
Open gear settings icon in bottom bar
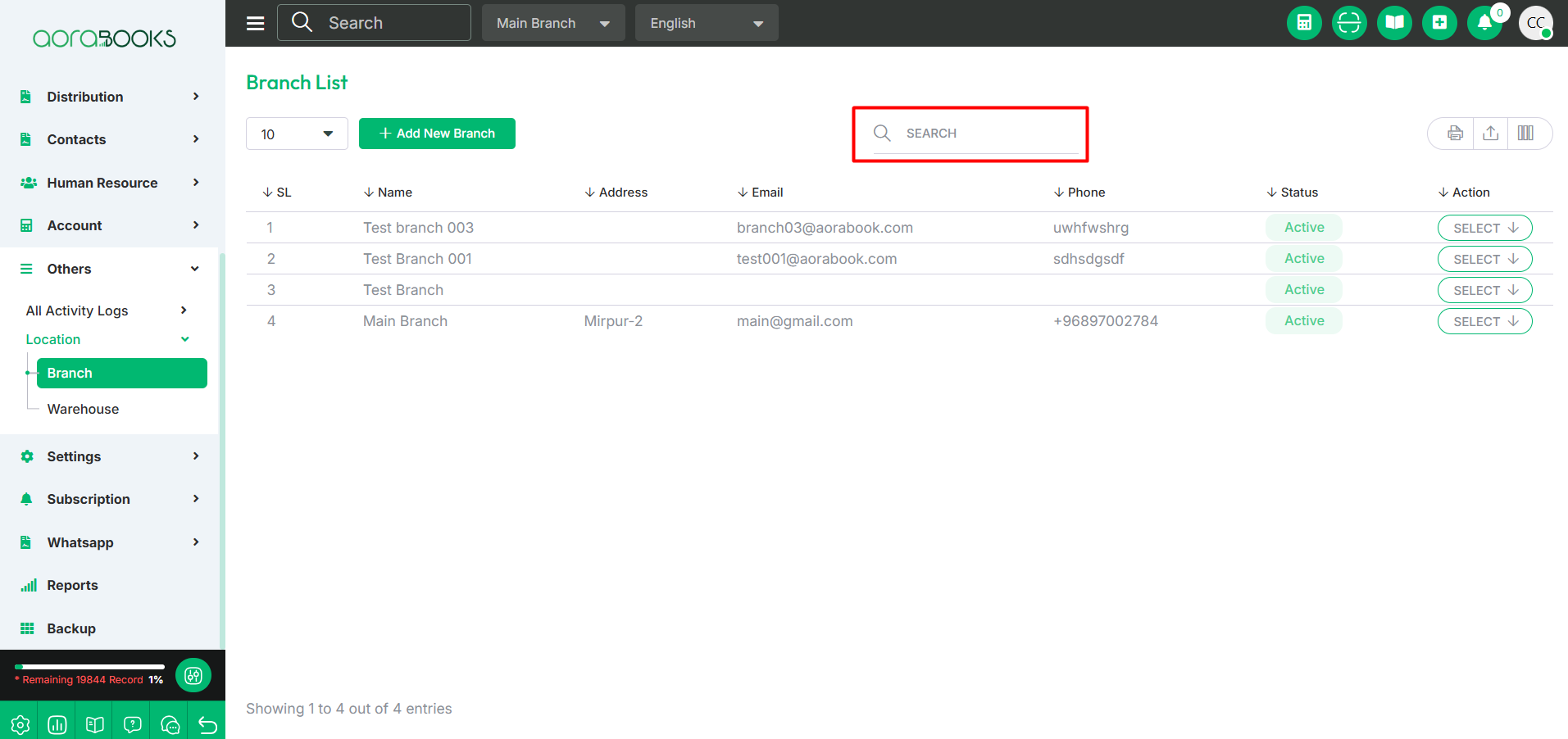click(x=20, y=724)
